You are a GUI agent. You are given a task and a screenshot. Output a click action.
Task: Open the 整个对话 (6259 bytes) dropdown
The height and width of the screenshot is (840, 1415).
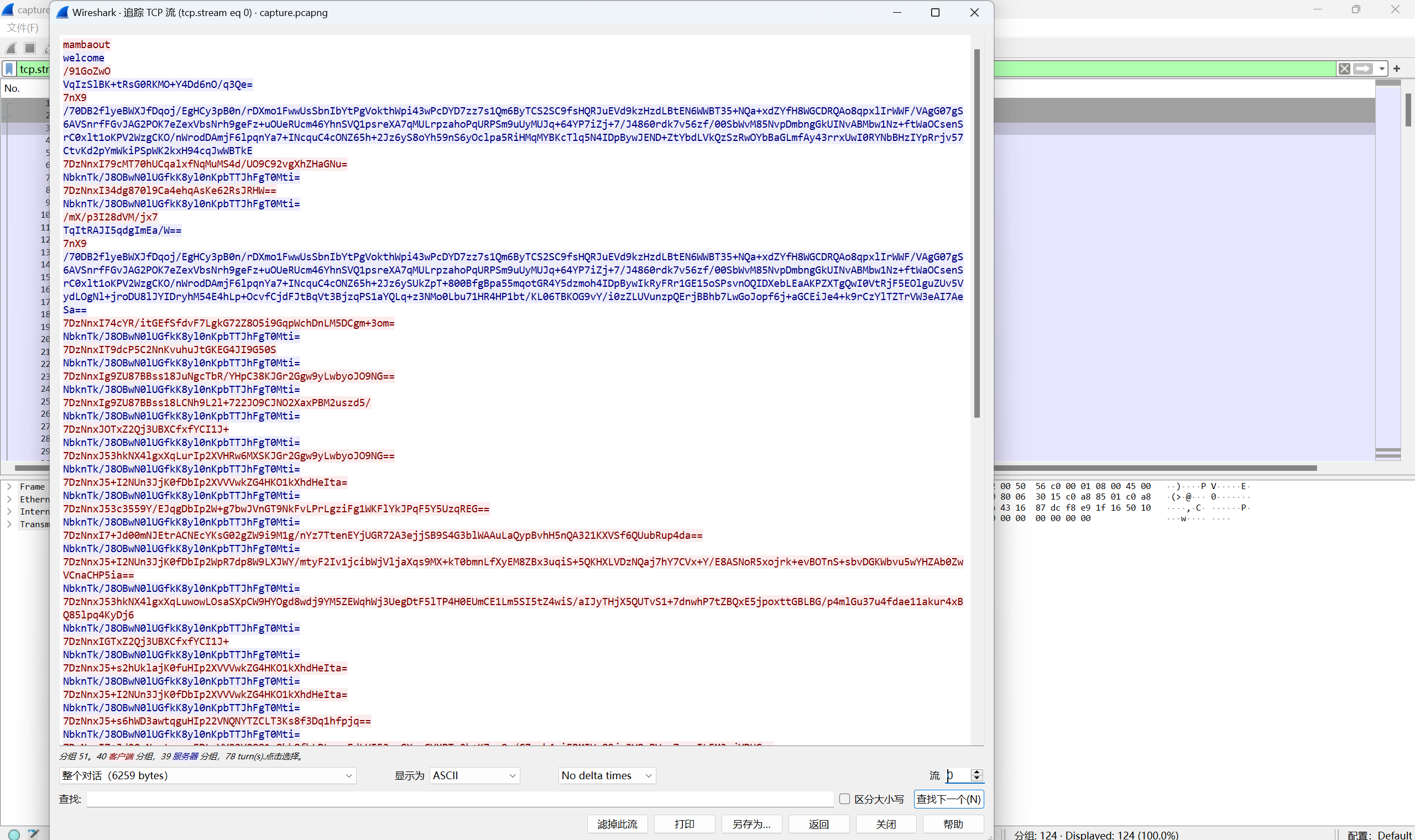click(x=207, y=775)
